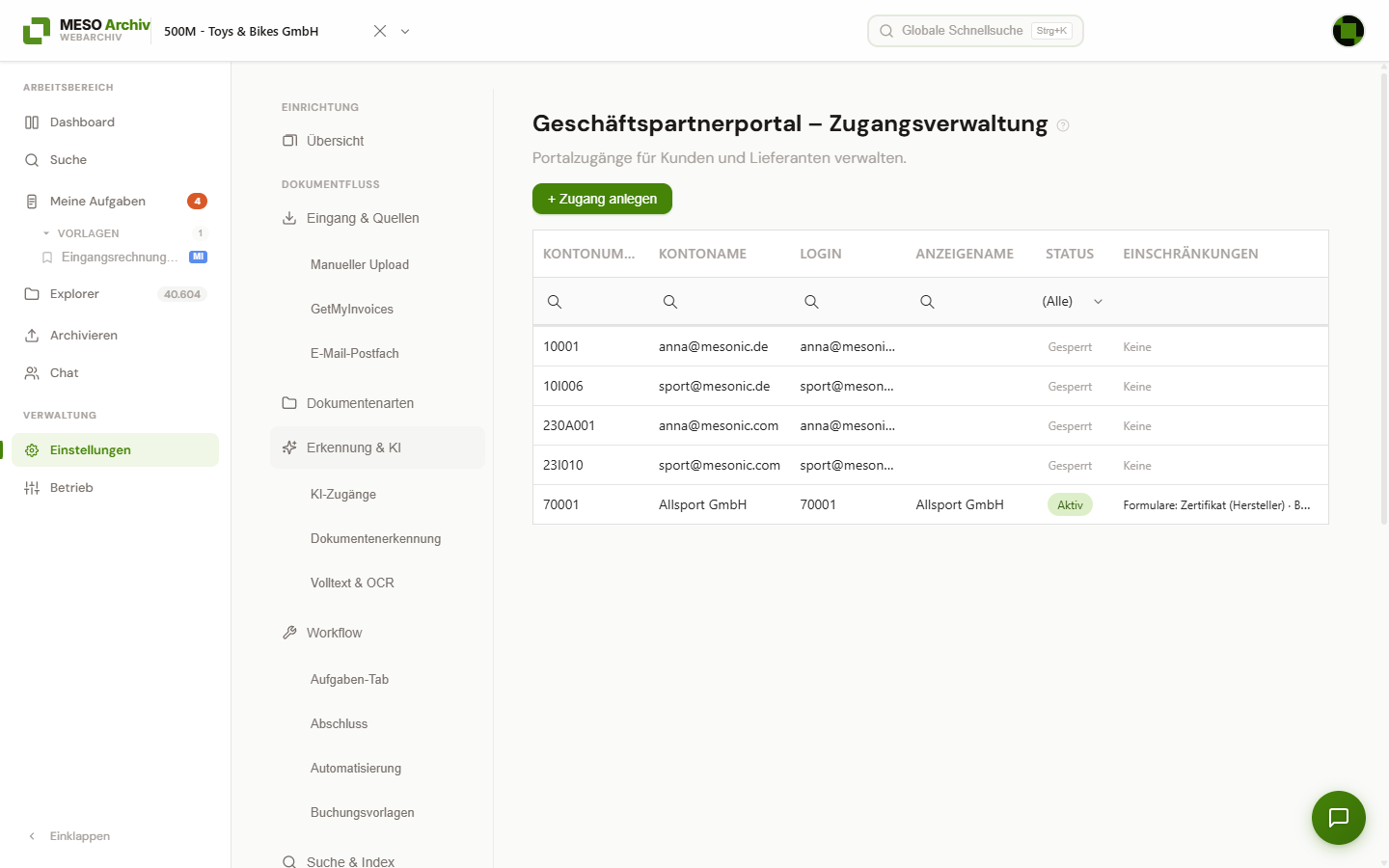Open the Status (Alle) filter dropdown
The height and width of the screenshot is (868, 1389).
1072,302
